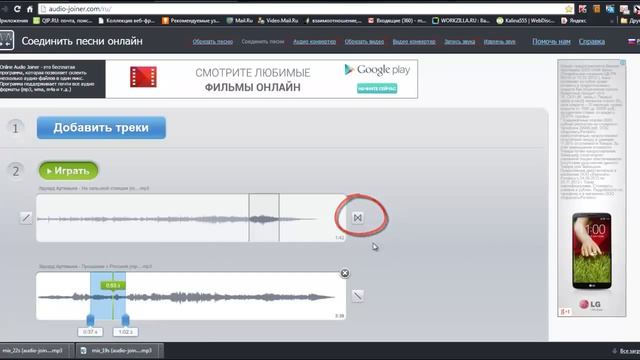The width and height of the screenshot is (640, 360).
Task: Open the Справка help link
Action: [x=592, y=41]
